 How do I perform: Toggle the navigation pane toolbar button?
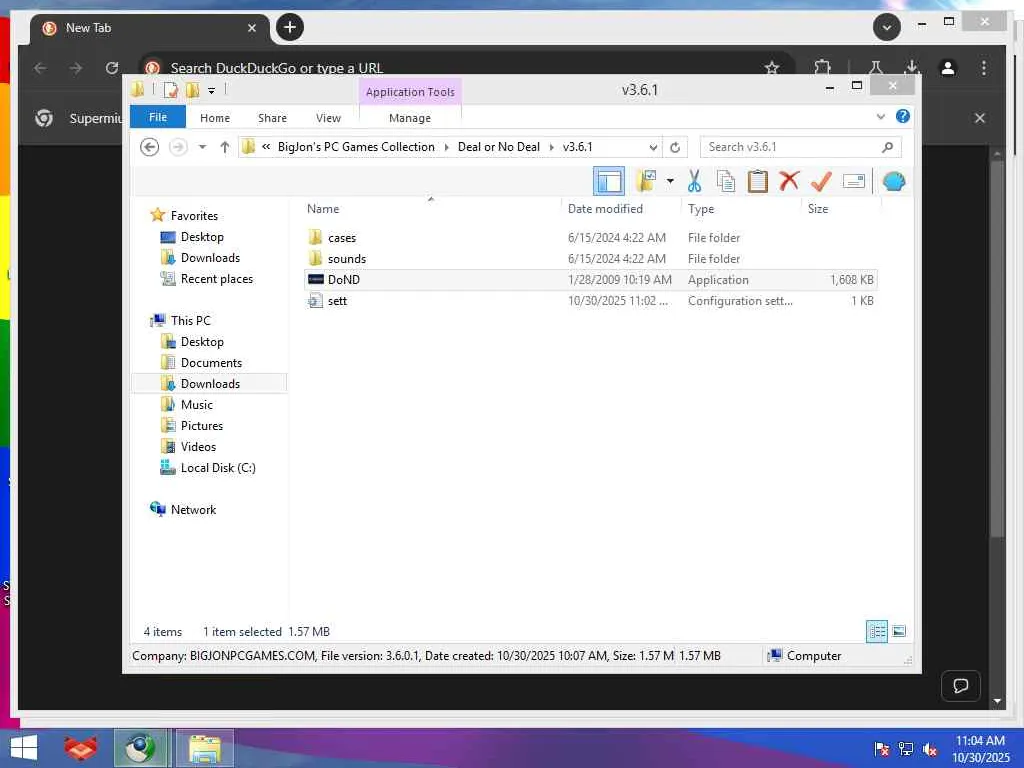608,181
